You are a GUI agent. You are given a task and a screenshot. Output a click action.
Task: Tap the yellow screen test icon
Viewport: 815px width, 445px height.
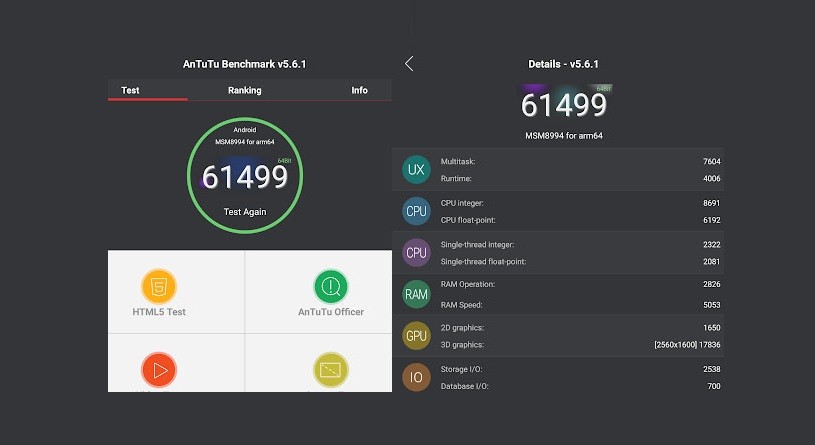(x=331, y=370)
